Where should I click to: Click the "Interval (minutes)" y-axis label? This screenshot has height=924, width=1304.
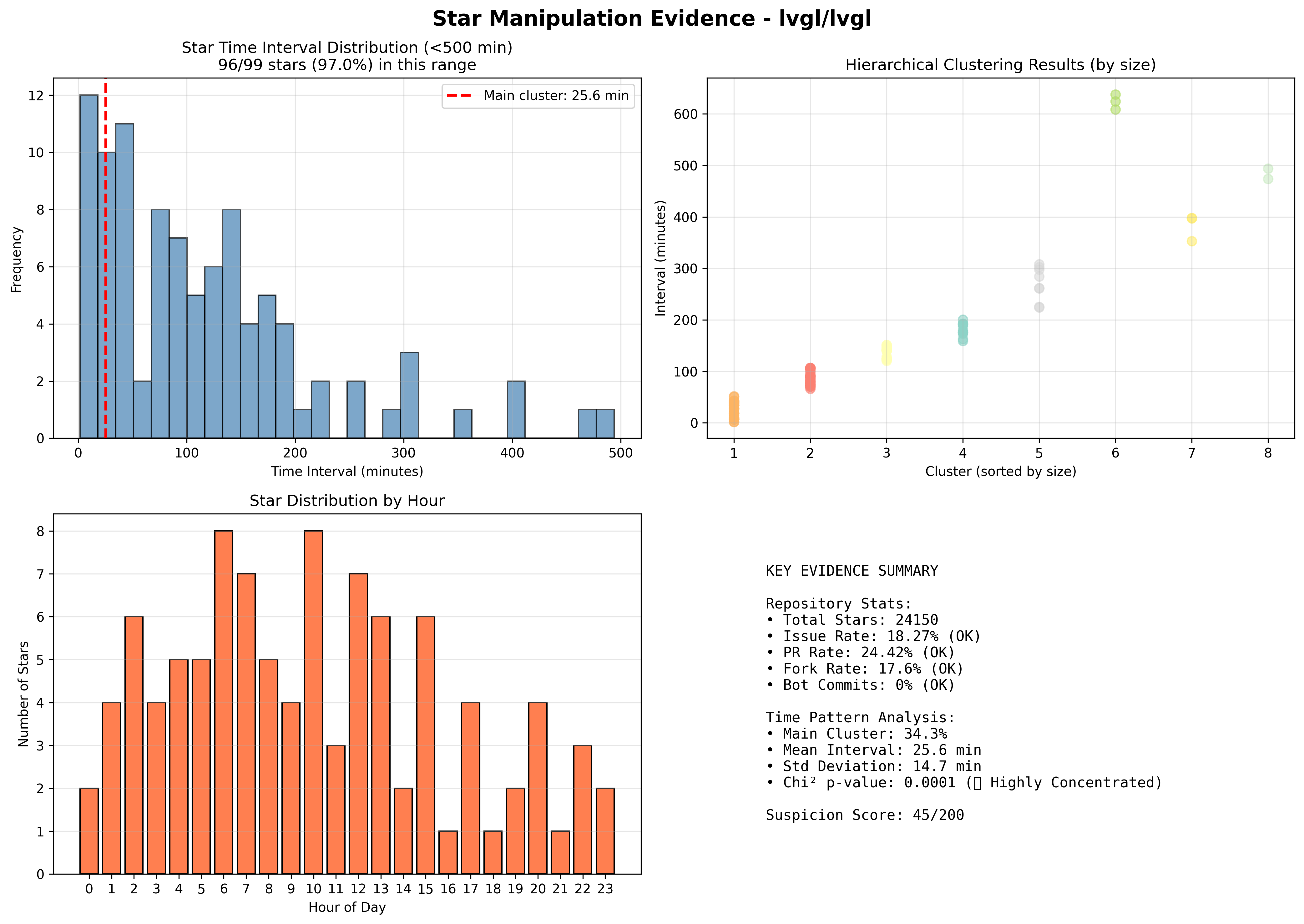tap(660, 258)
